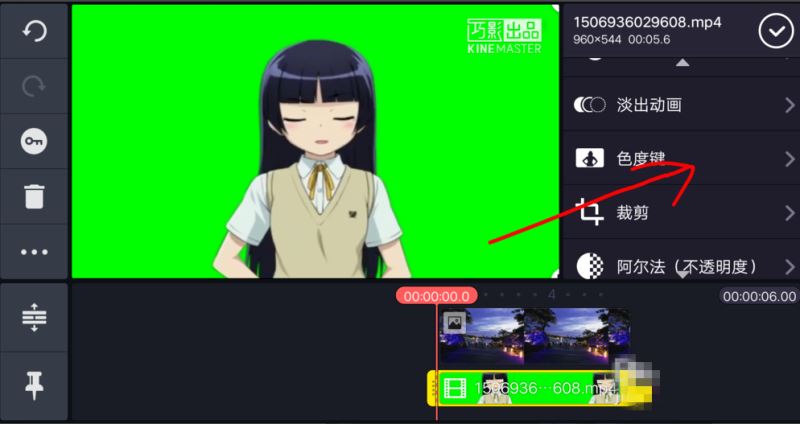Click the 裁剪 crop tool icon
Image resolution: width=800 pixels, height=424 pixels.
pos(590,212)
